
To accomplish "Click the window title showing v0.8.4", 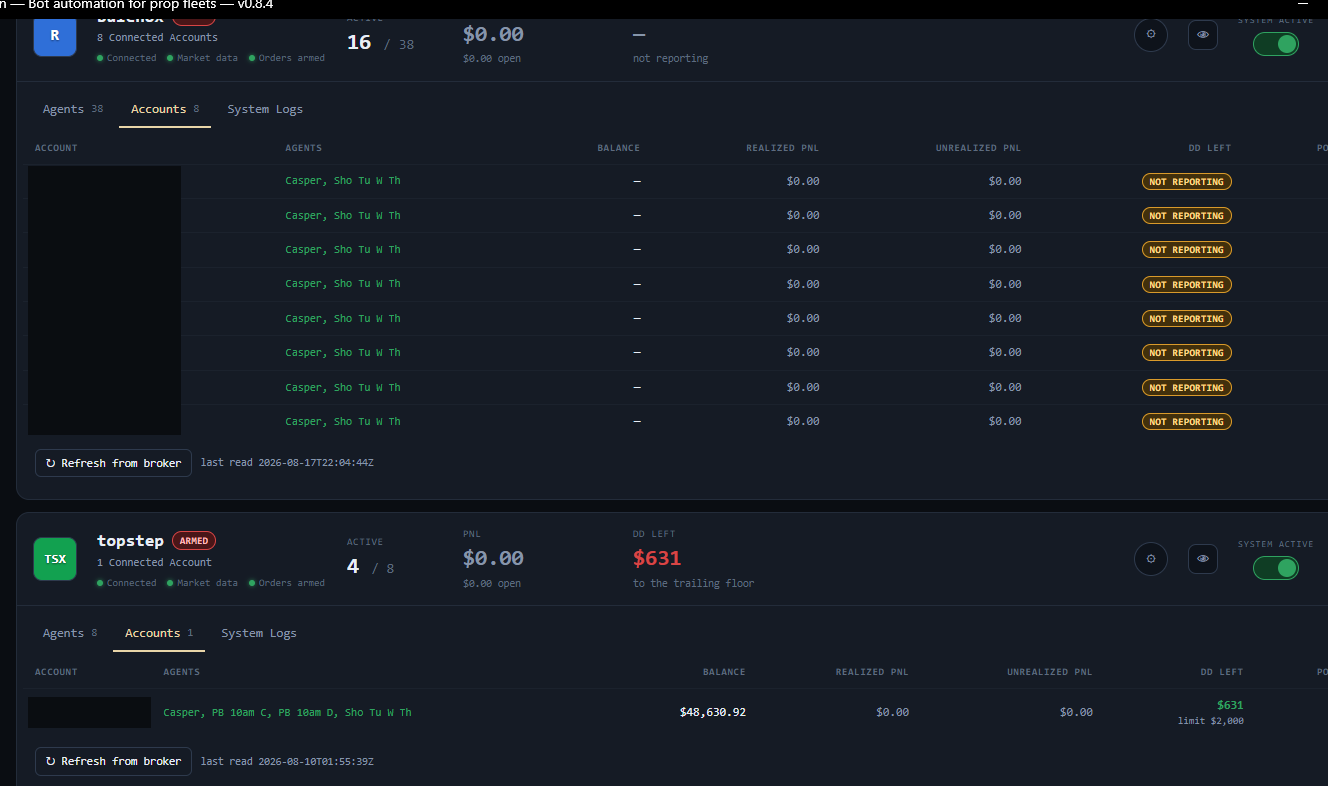I will 137,5.
